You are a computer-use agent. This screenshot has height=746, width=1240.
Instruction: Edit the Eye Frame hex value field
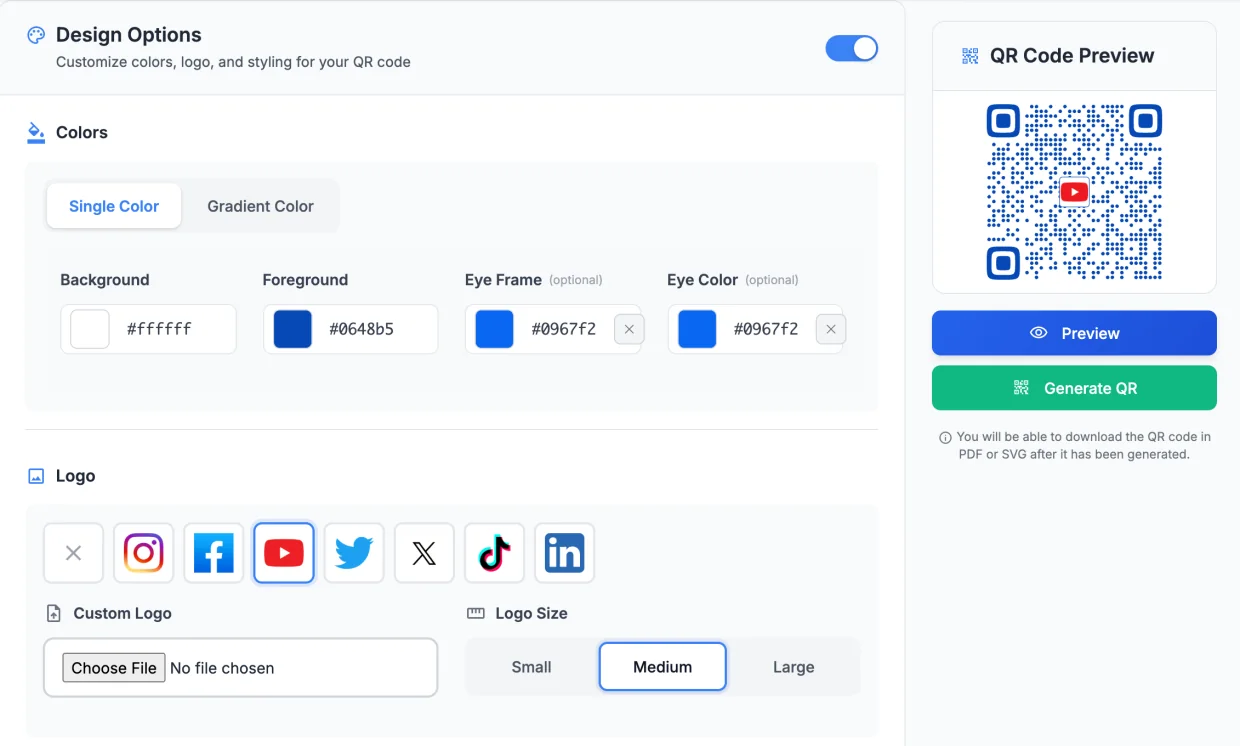tap(563, 329)
